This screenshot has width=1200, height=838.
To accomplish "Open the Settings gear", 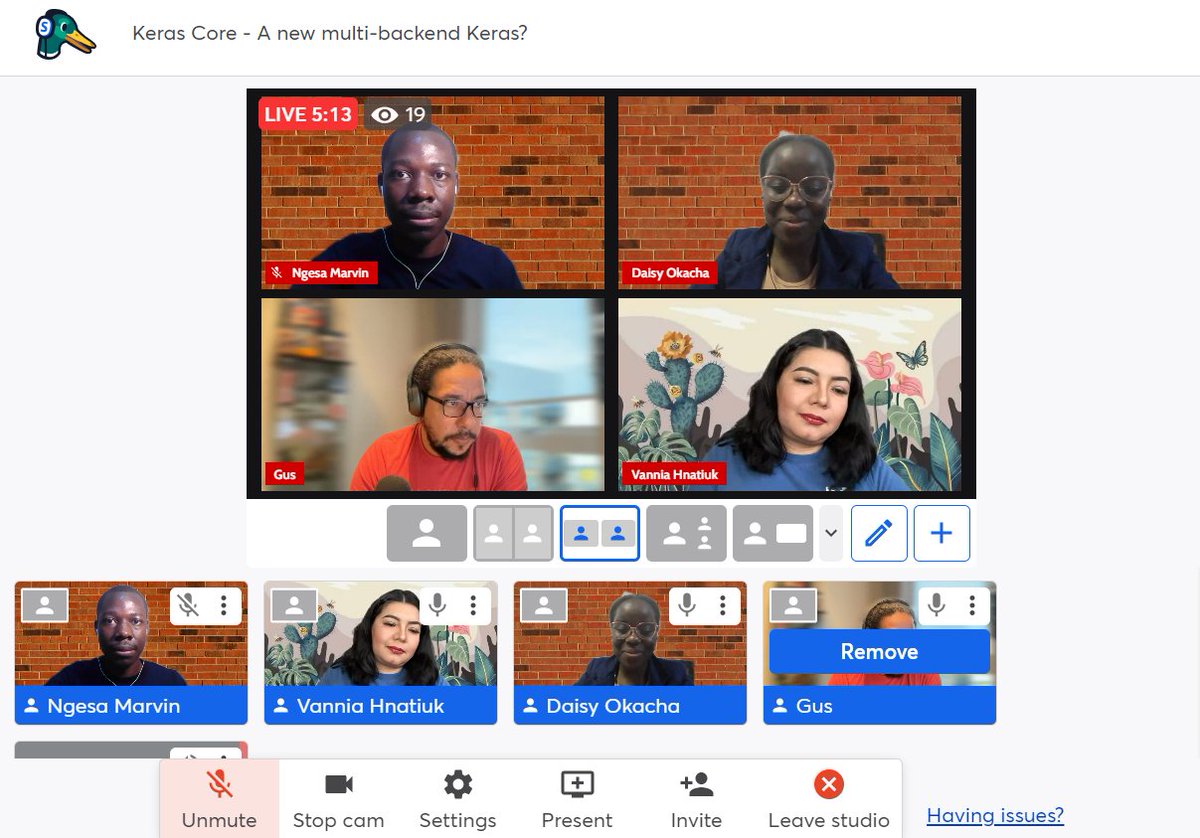I will (457, 800).
